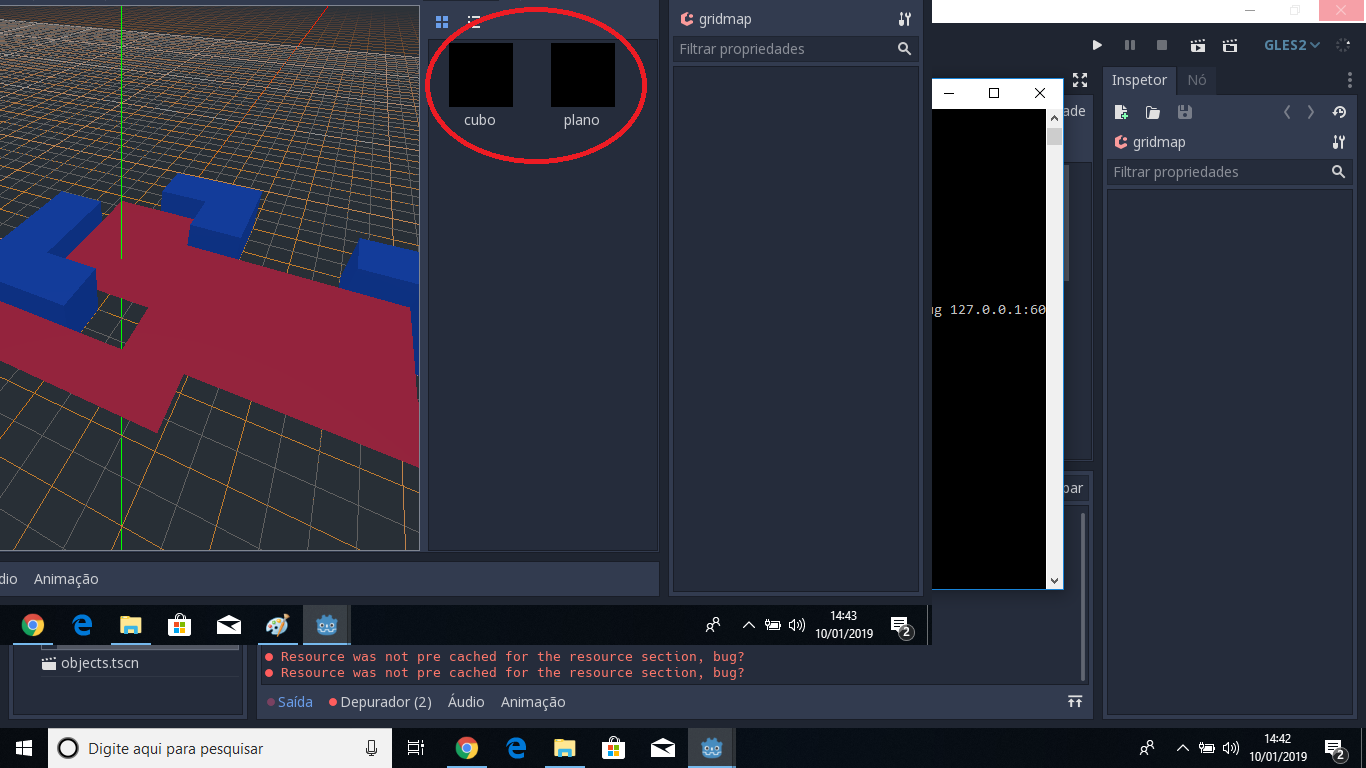Select the cubo mesh in the MeshLibrary
Screen dimensions: 1366x768
click(479, 74)
